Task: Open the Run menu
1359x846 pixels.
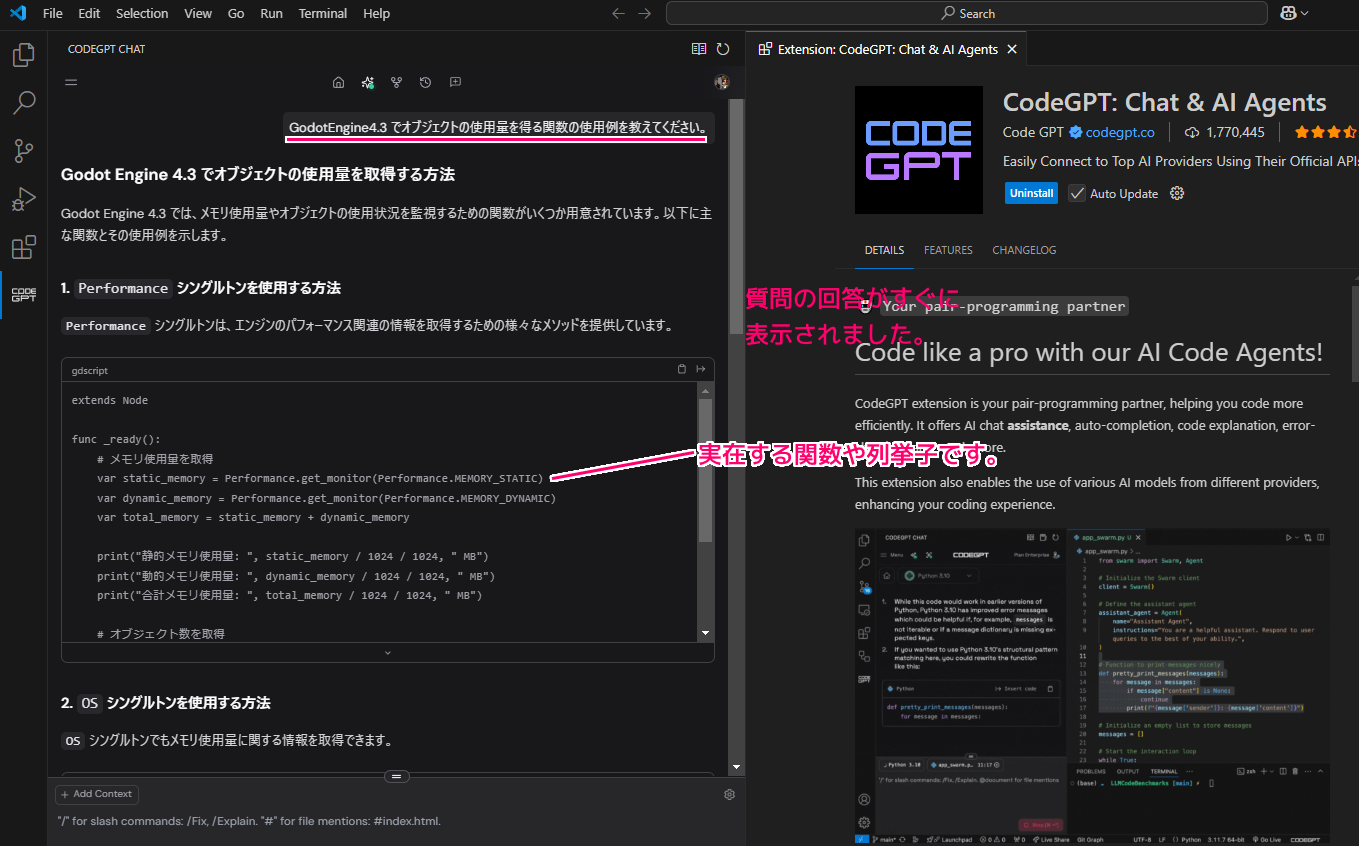Action: [271, 13]
